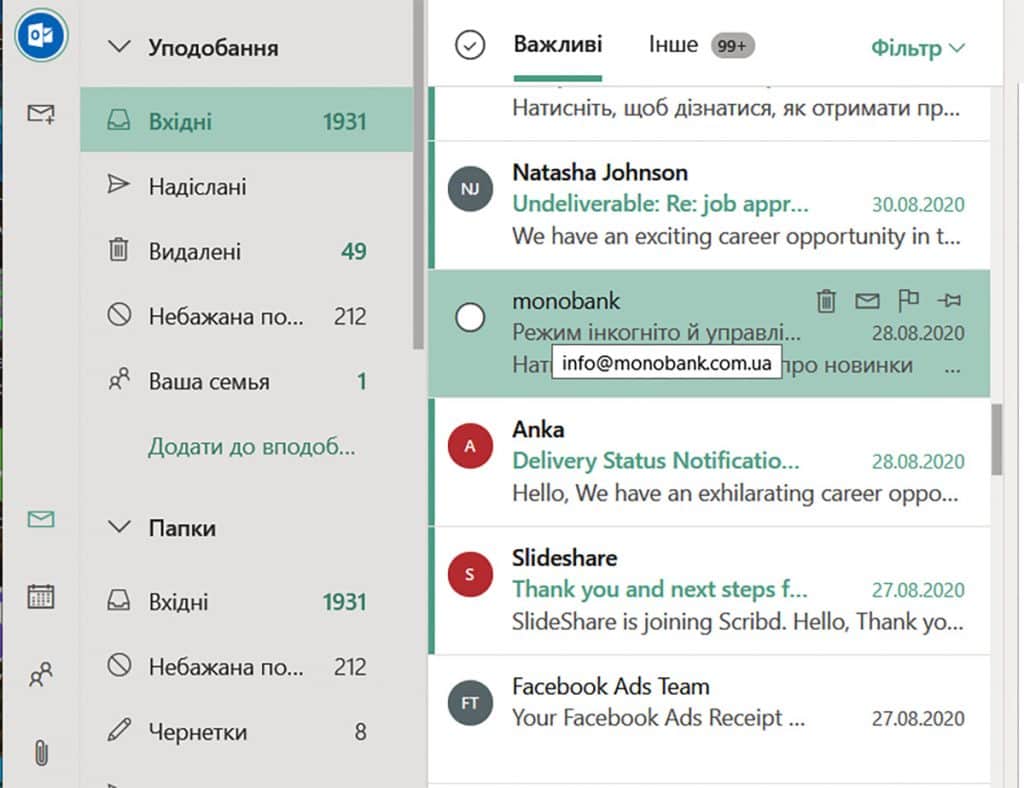
Task: Click the Outlook logo icon
Action: pyautogui.click(x=41, y=35)
